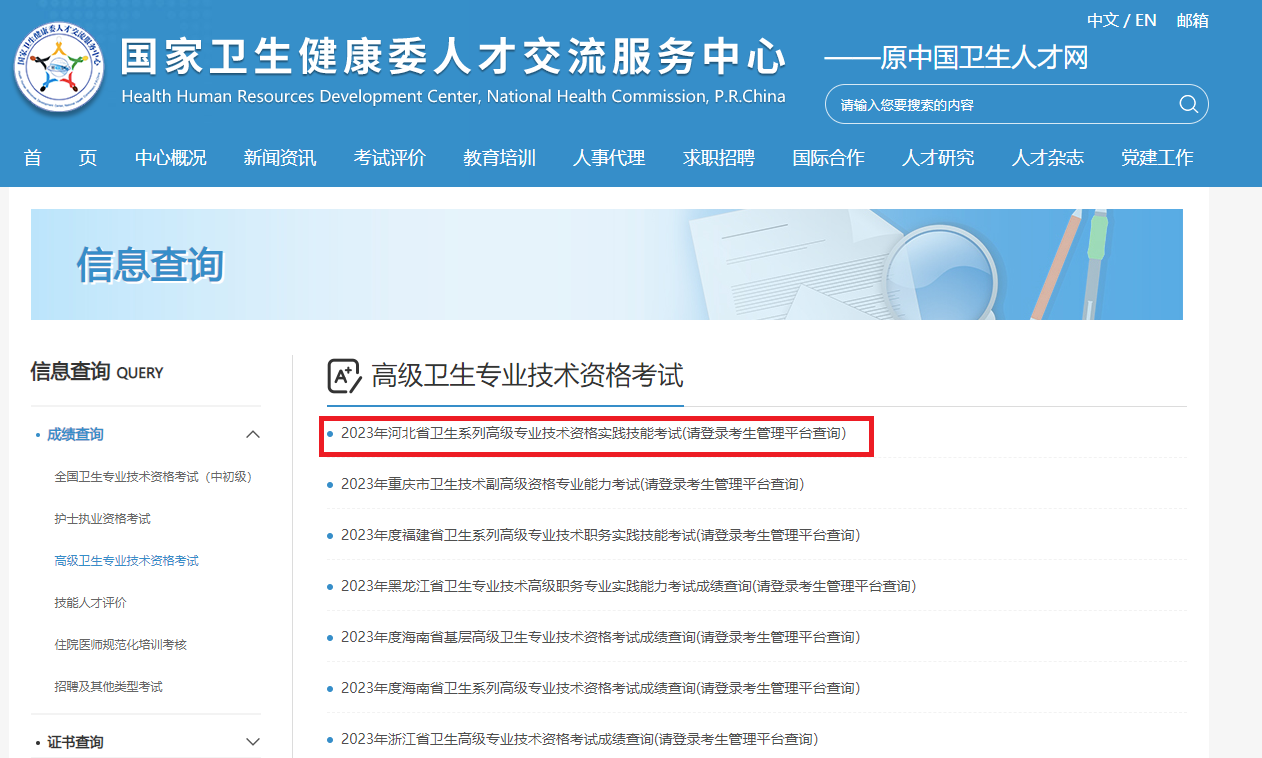Image resolution: width=1262 pixels, height=758 pixels.
Task: Click the 信息查询 banner image
Action: pyautogui.click(x=606, y=264)
